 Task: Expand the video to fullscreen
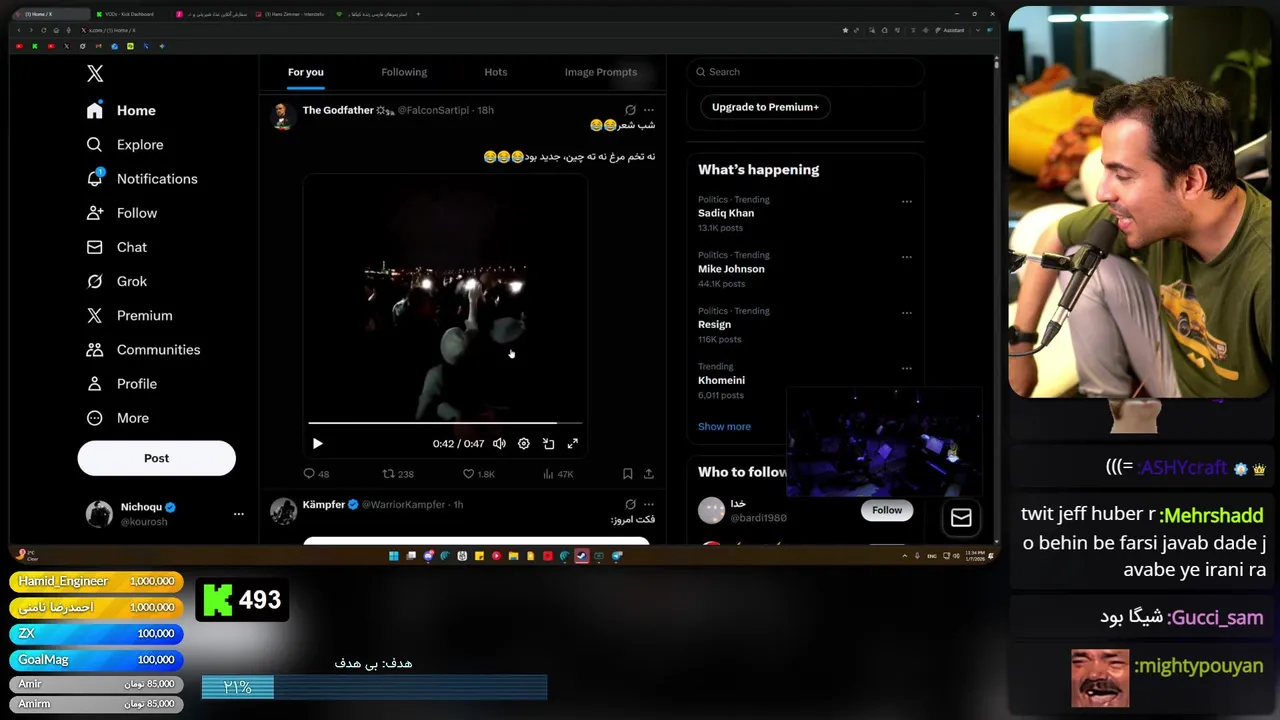pyautogui.click(x=573, y=444)
